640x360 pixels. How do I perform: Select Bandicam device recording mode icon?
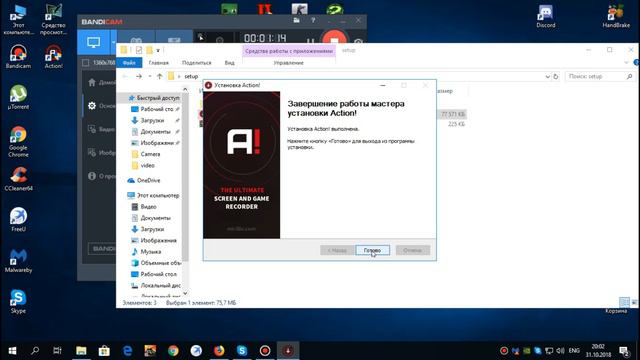point(174,41)
